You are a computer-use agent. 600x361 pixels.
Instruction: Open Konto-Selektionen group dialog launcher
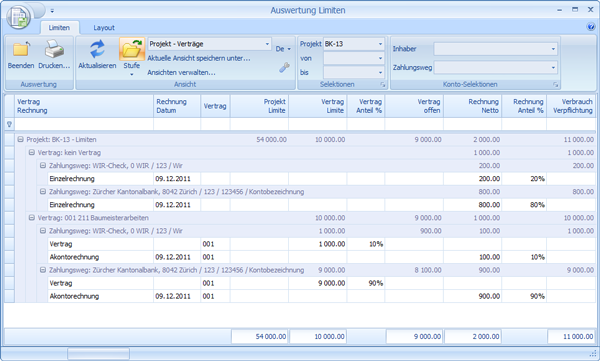coord(555,85)
